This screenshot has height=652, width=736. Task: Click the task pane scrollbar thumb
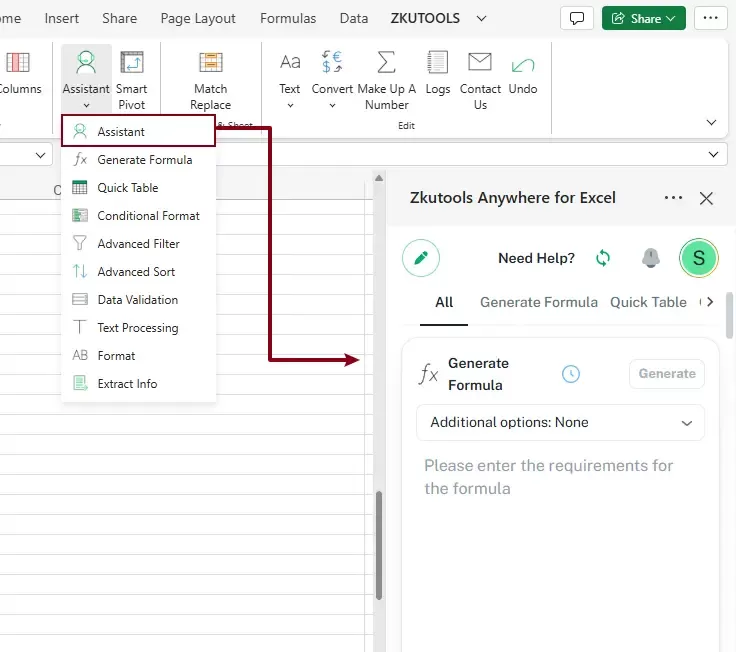(729, 315)
